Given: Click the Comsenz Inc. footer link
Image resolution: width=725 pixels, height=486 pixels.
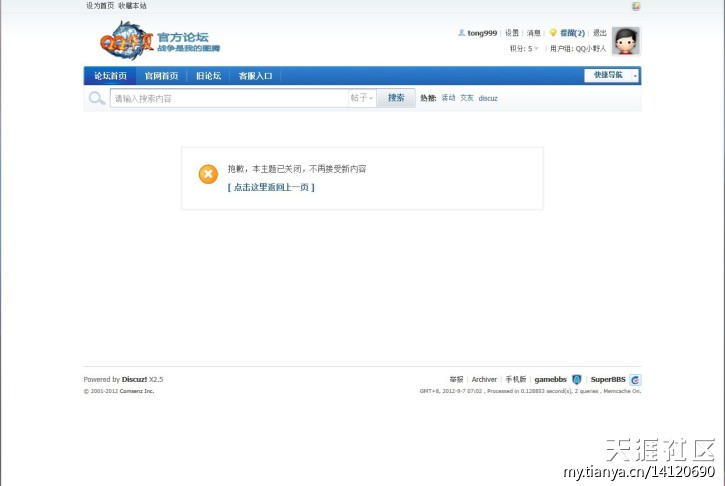Looking at the screenshot, I should [x=136, y=391].
